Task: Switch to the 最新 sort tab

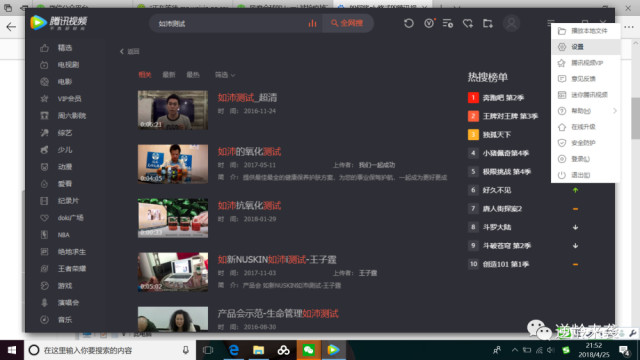Action: point(169,75)
